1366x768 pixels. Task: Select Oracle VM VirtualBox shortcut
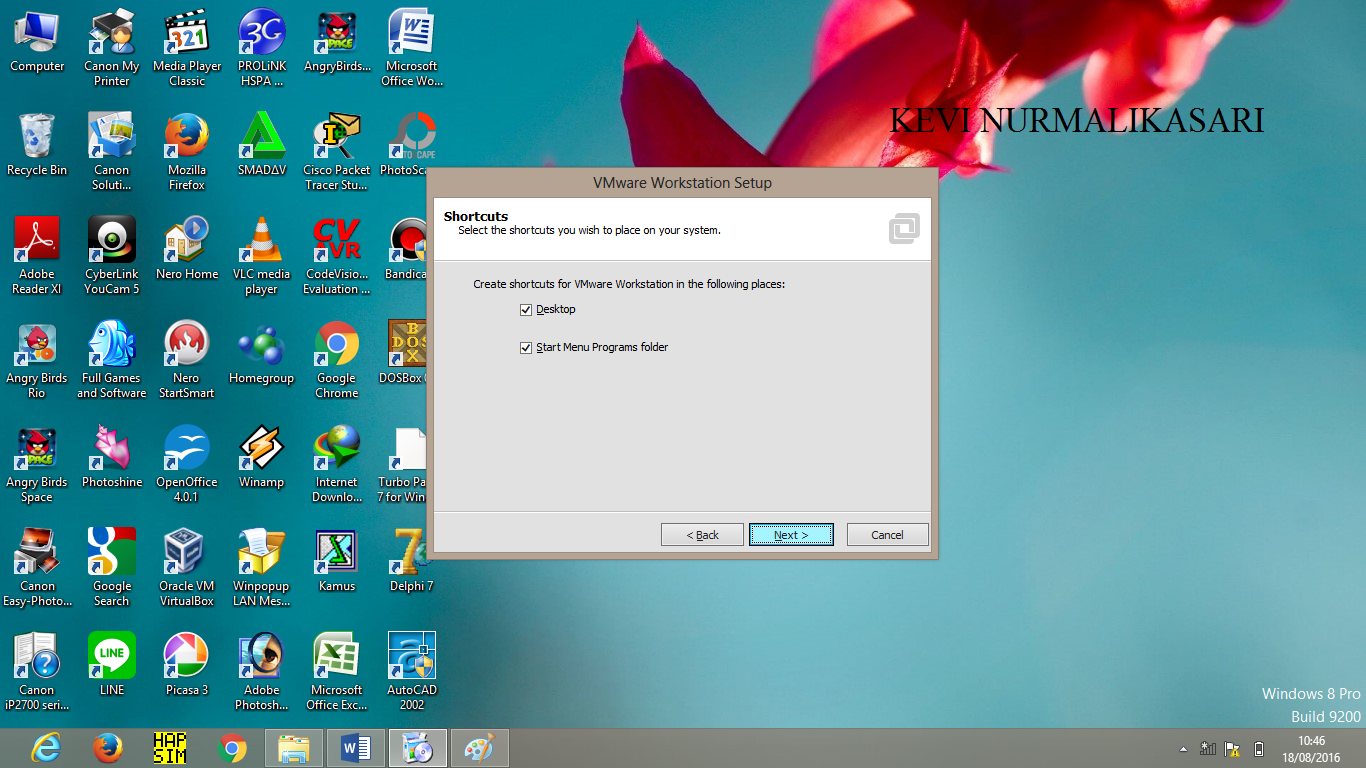187,568
